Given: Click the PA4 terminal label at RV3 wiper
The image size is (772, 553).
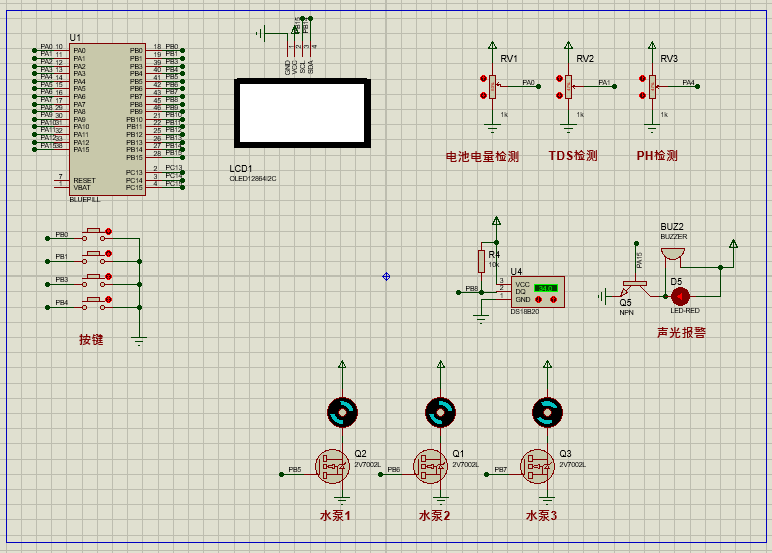Looking at the screenshot, I should pyautogui.click(x=688, y=83).
